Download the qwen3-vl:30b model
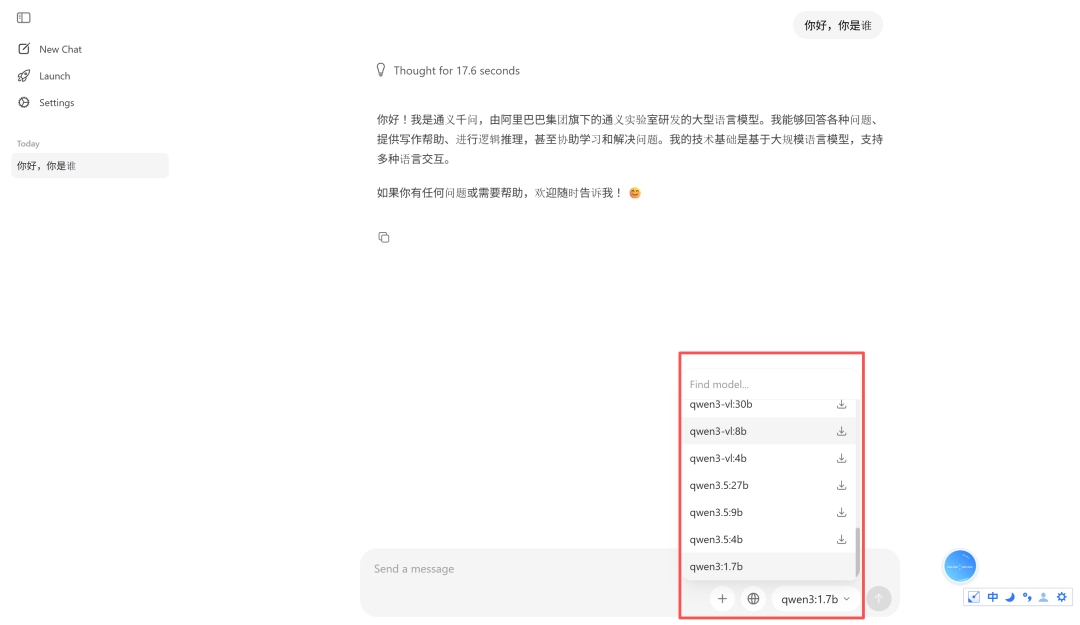 [841, 404]
